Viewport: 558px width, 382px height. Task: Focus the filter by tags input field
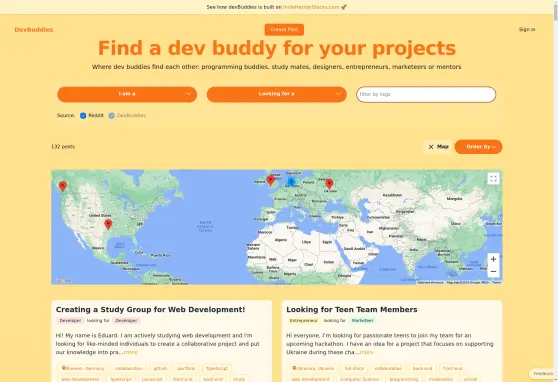pos(426,94)
